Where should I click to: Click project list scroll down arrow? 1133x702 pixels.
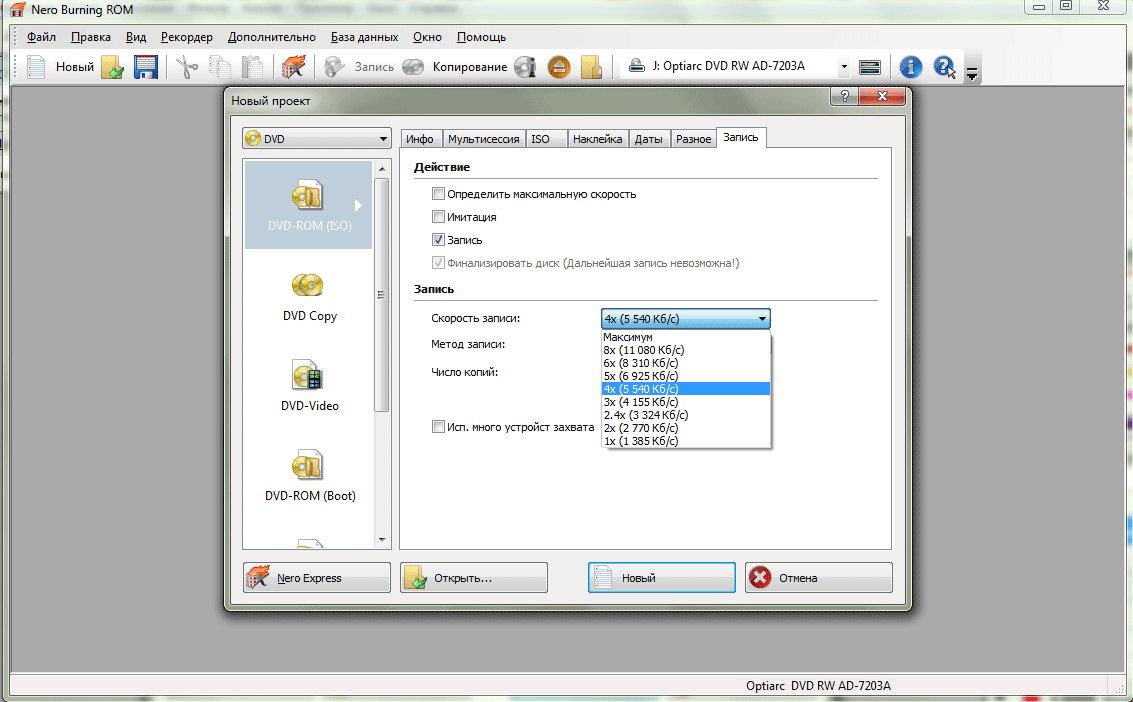[x=382, y=540]
